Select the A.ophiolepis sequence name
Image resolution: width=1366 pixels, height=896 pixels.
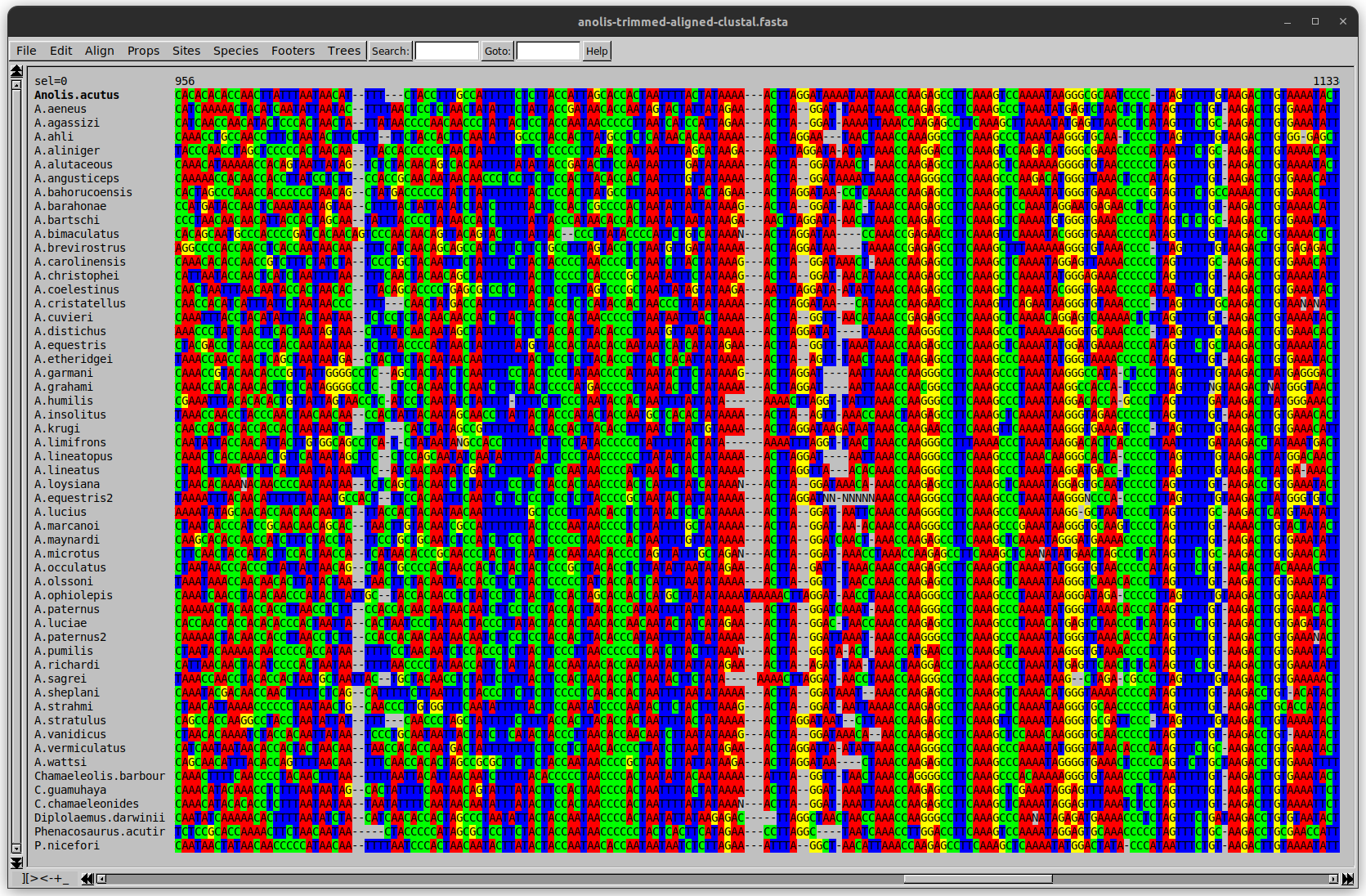click(x=74, y=595)
